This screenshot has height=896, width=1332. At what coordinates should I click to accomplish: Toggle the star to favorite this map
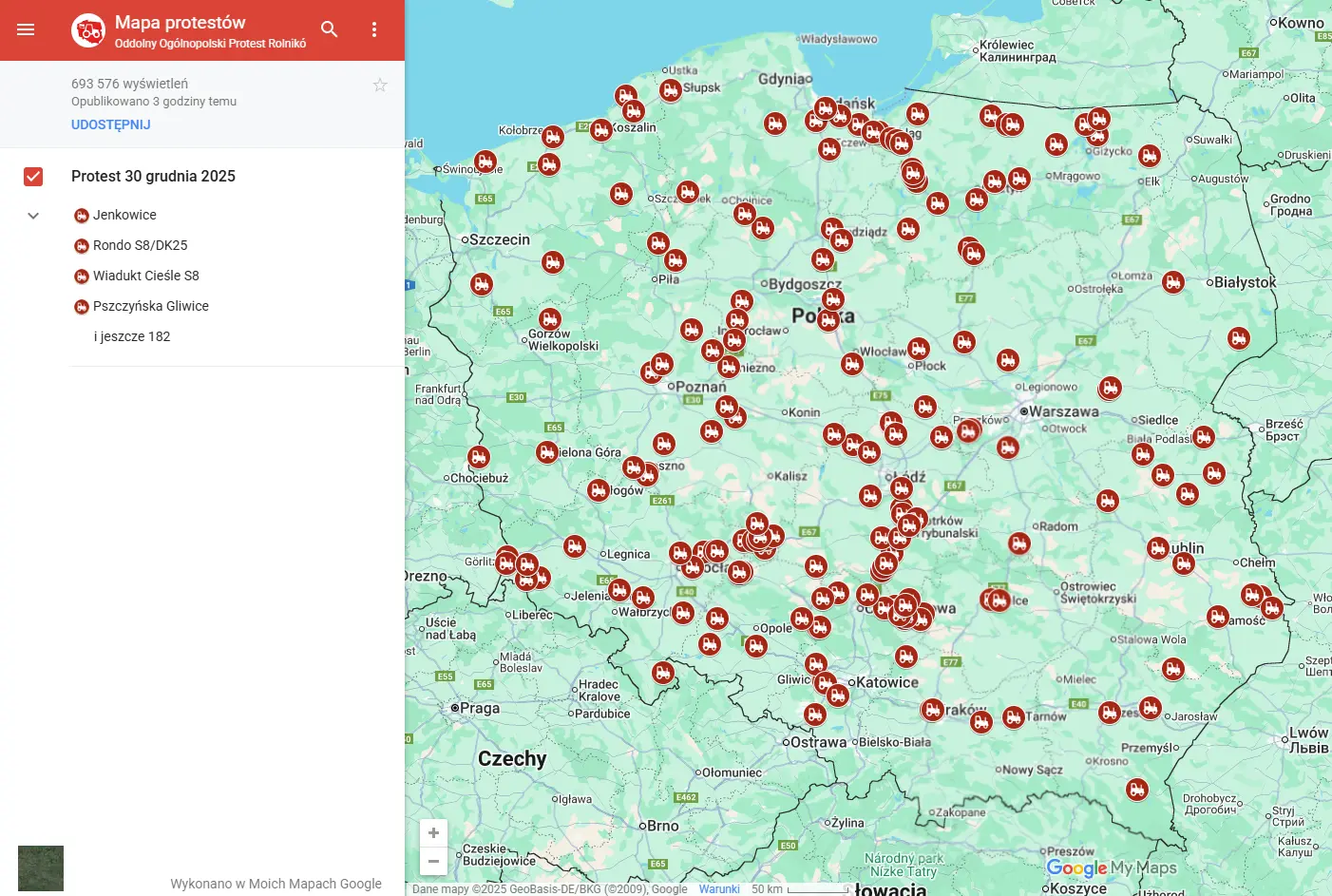380,85
